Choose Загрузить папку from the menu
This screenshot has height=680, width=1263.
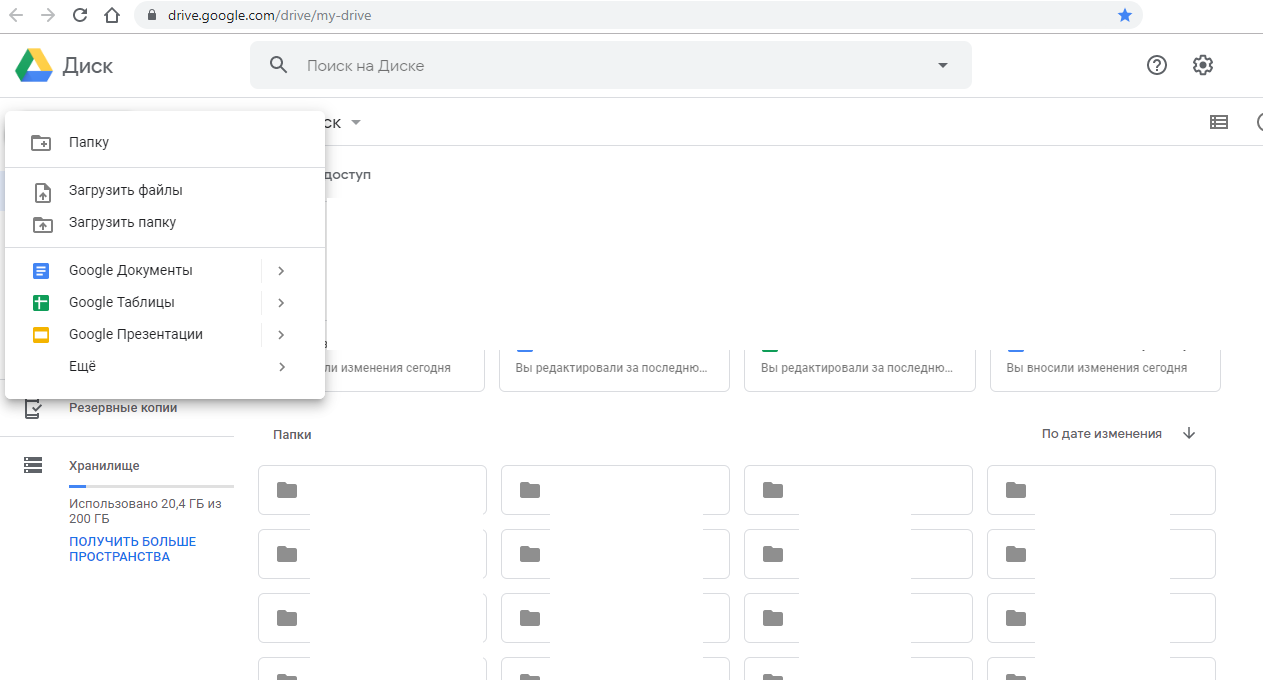click(x=122, y=222)
